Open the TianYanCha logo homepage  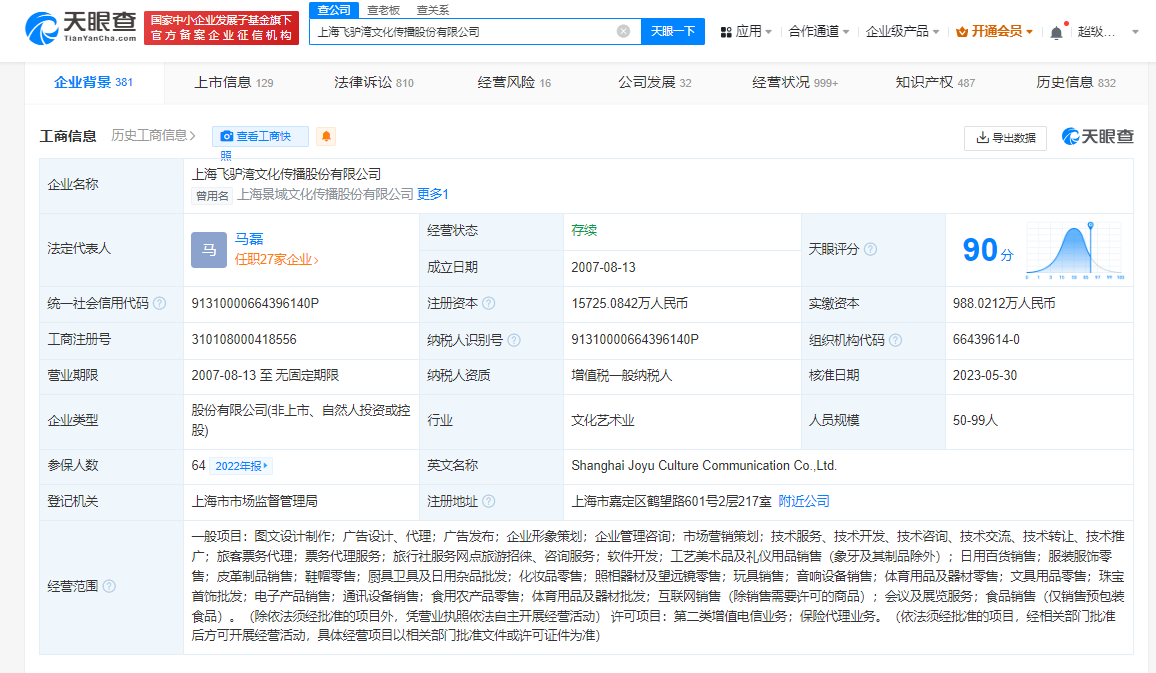tap(80, 28)
